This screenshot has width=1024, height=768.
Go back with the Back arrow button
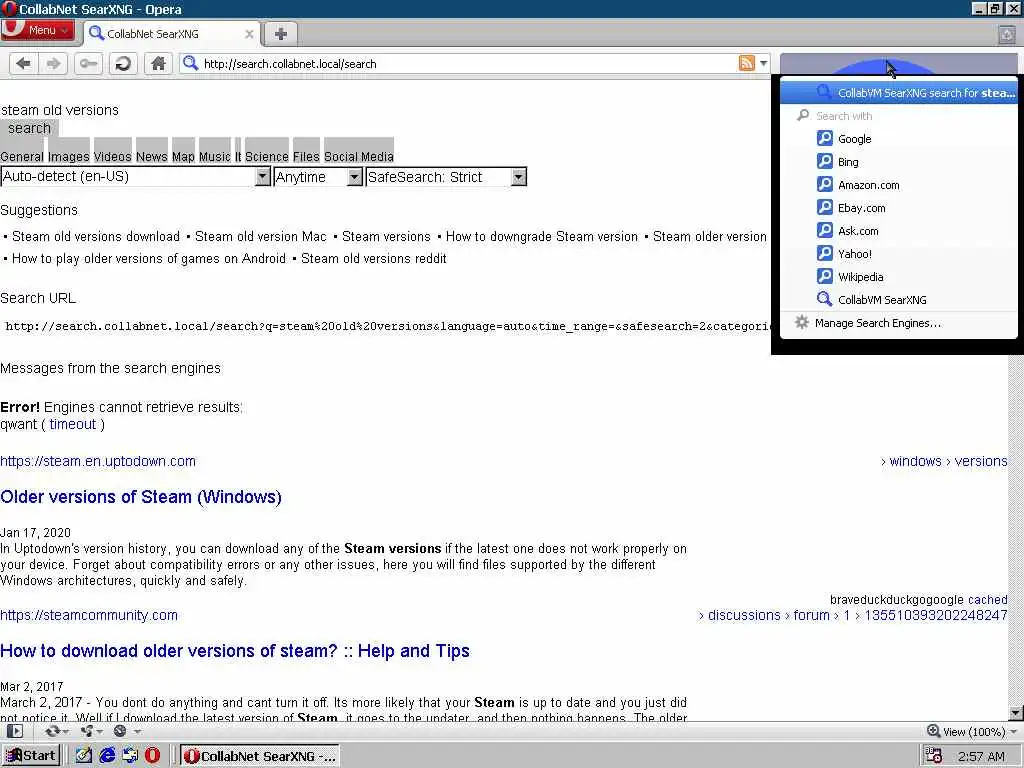tap(24, 63)
